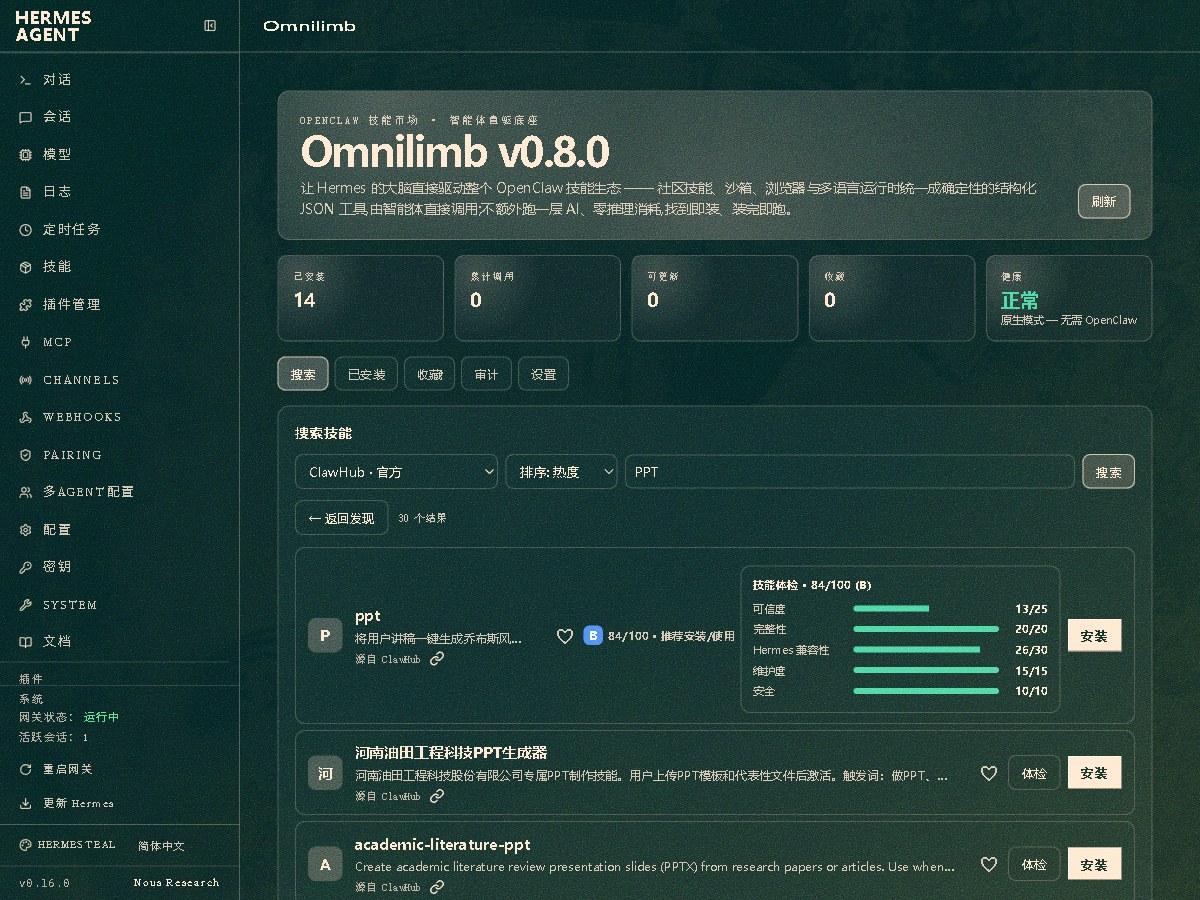The image size is (1200, 900).
Task: Click the search field containing PPT
Action: [850, 472]
